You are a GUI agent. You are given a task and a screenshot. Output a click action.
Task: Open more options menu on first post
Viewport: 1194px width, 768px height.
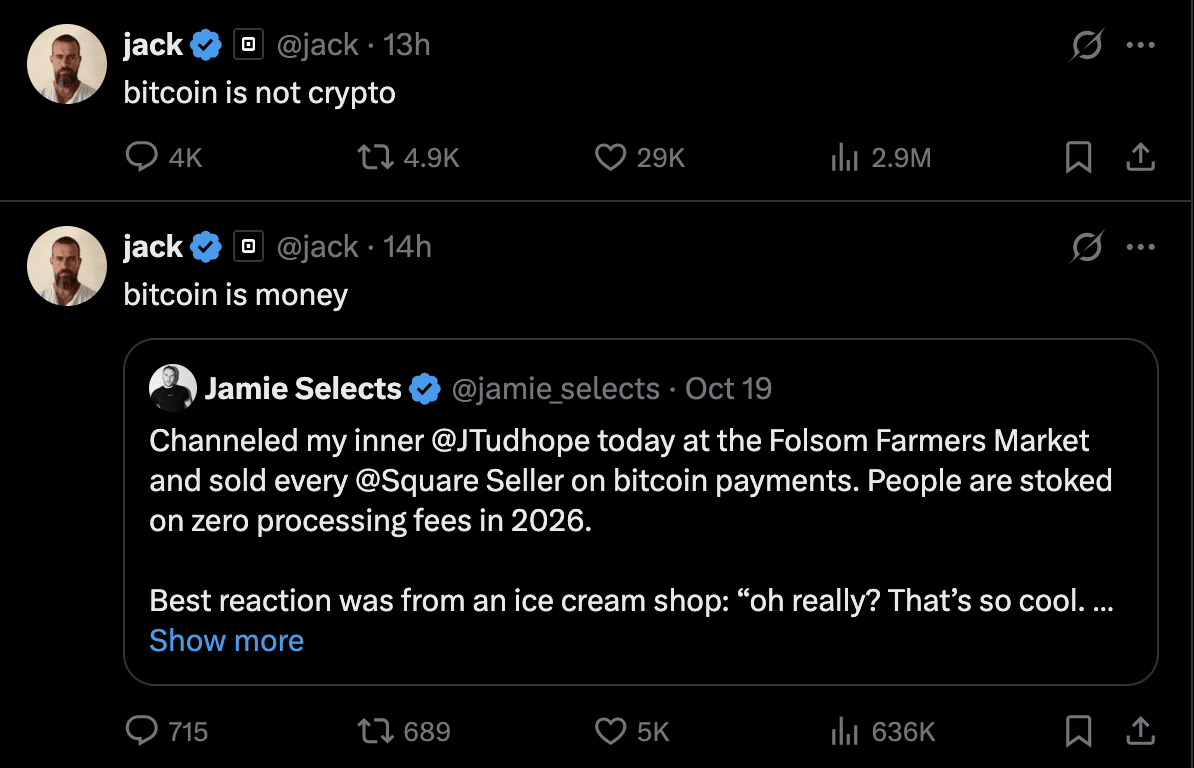click(x=1141, y=45)
